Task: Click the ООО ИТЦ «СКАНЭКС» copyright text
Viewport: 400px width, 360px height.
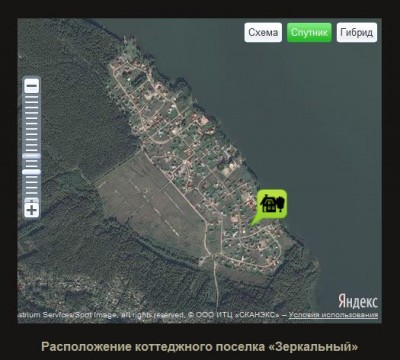Action: 237,315
